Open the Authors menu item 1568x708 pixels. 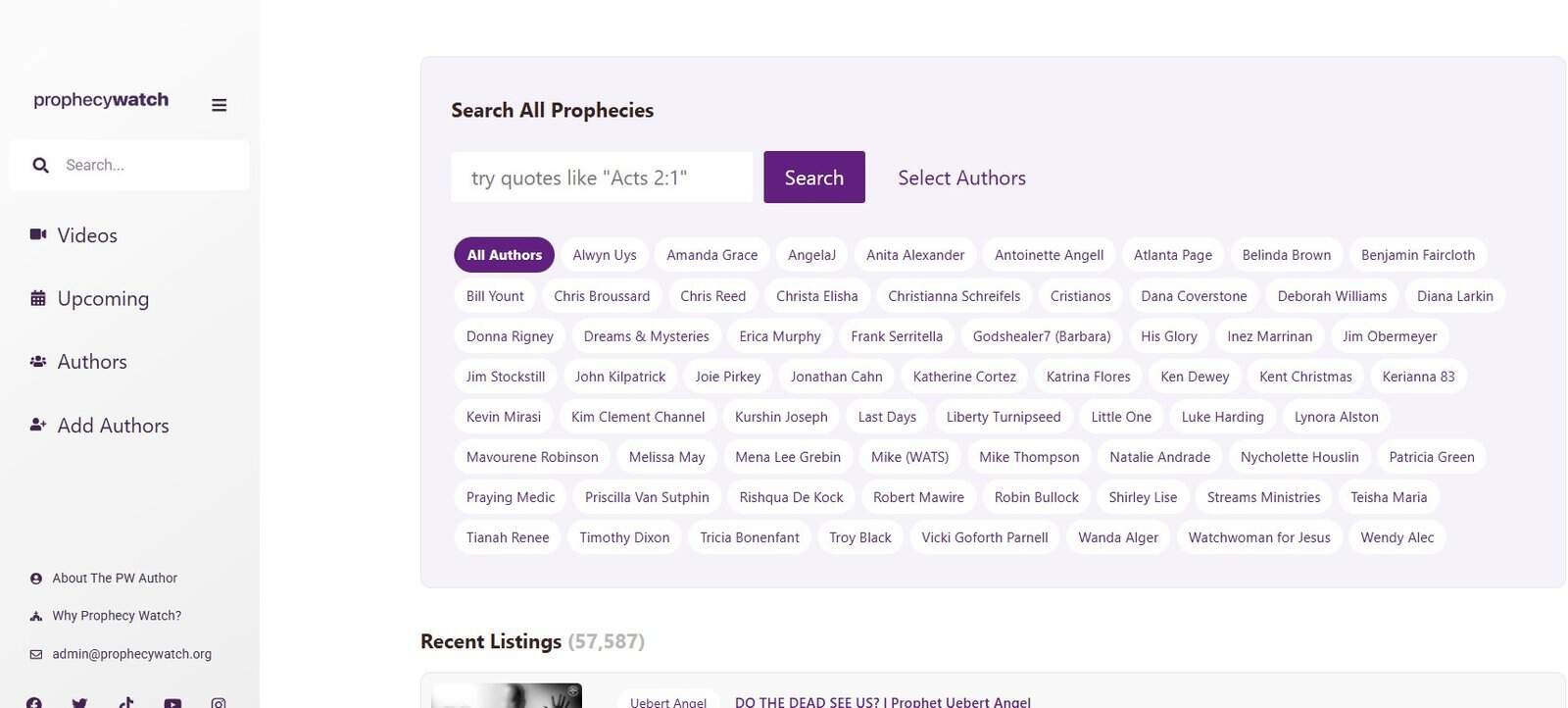(92, 362)
